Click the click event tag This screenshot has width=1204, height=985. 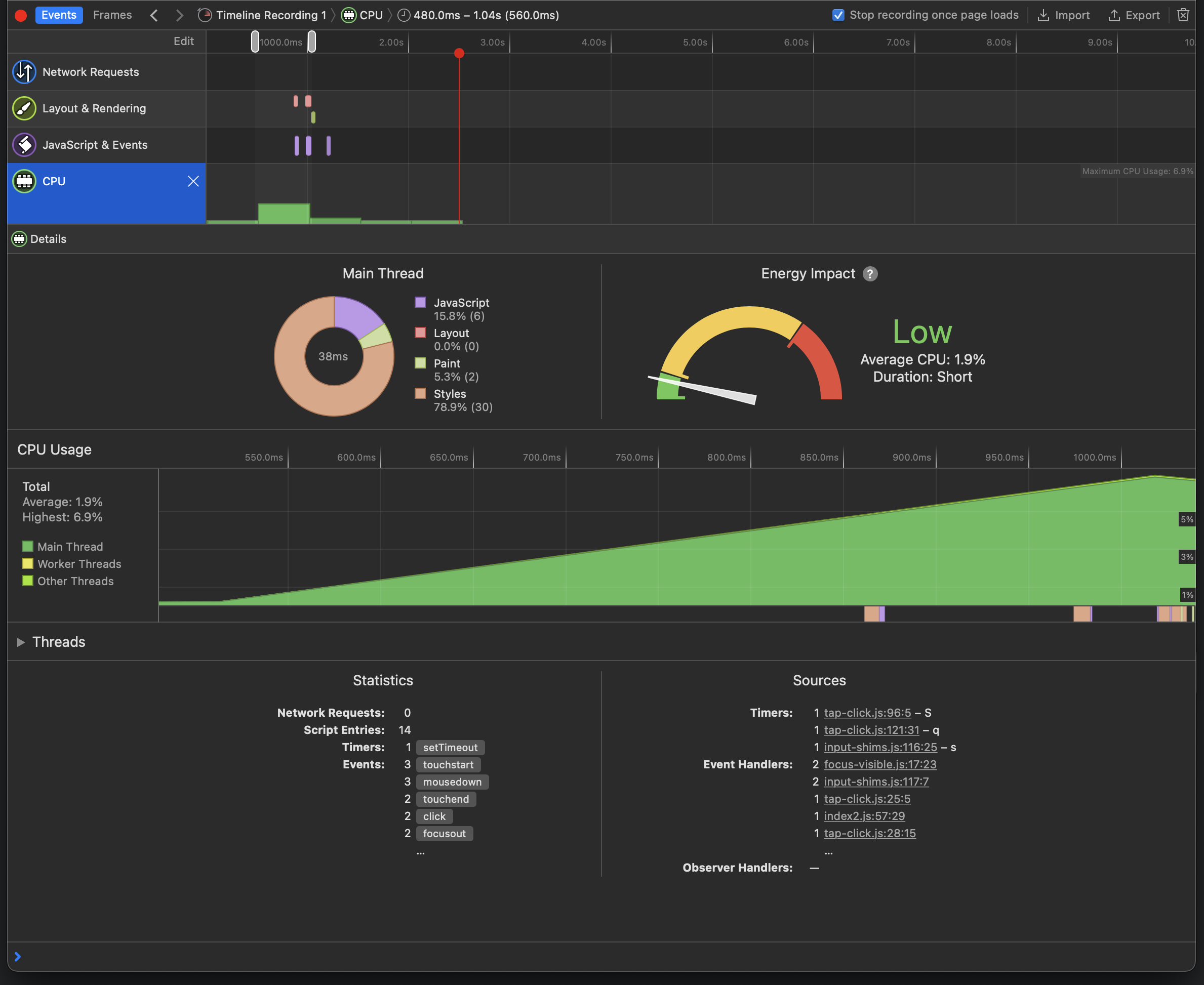(x=434, y=816)
